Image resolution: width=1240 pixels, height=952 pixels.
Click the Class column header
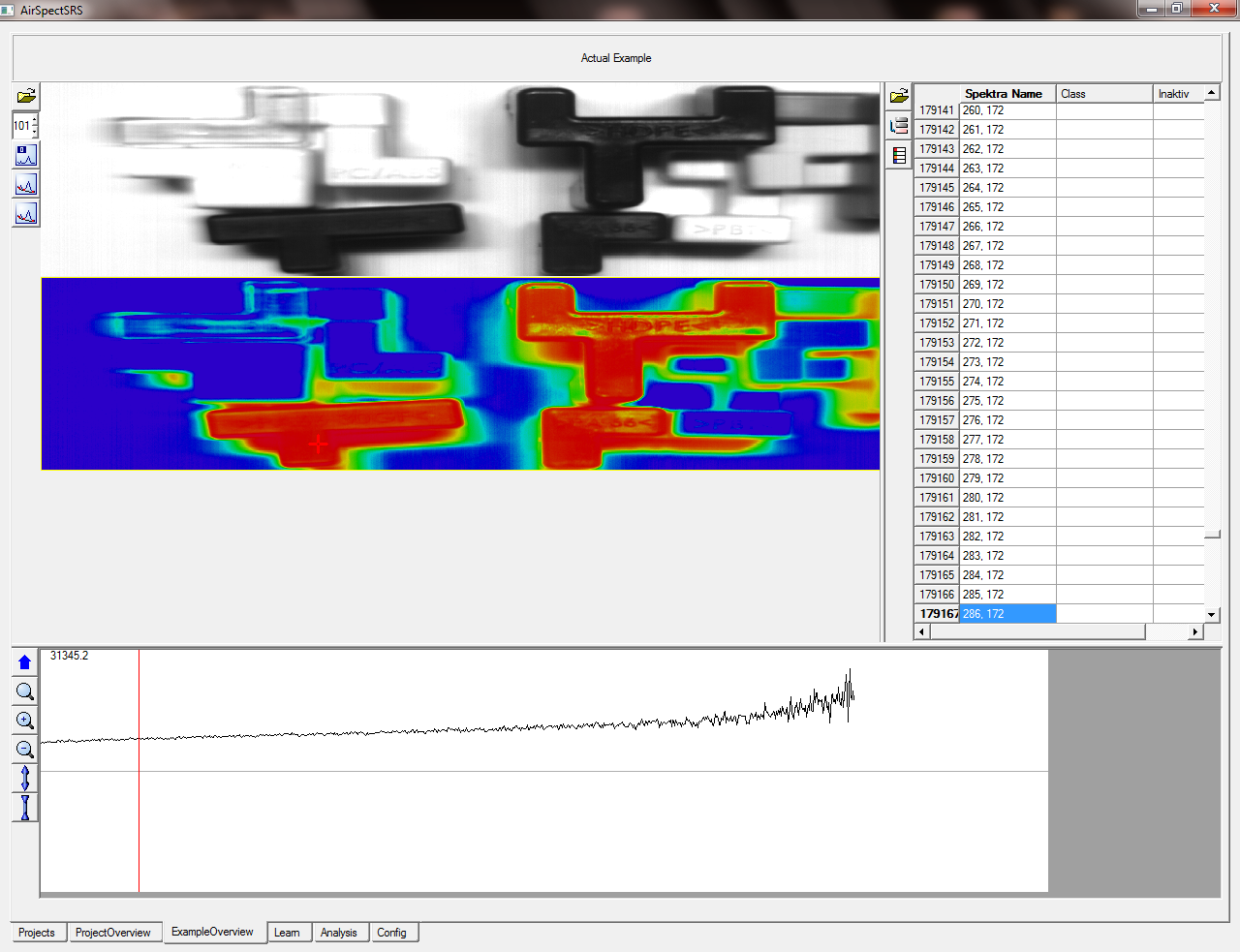coord(1102,94)
